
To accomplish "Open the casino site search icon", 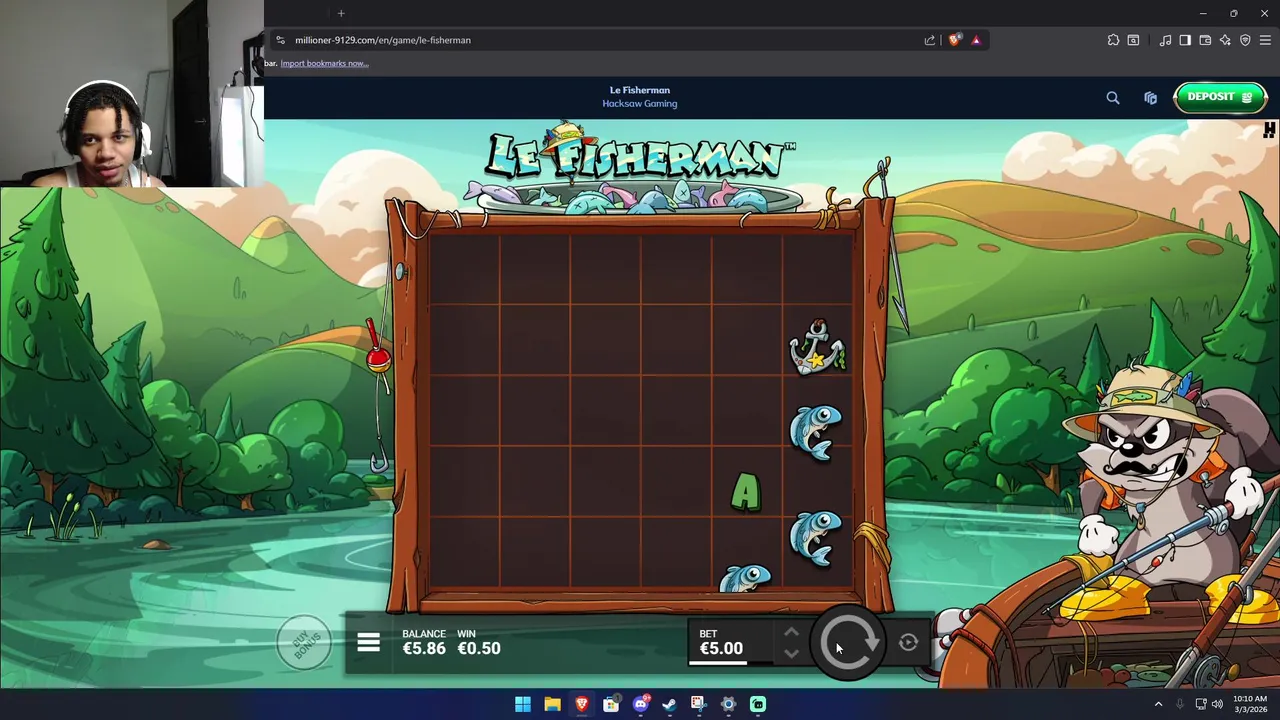I will point(1113,98).
